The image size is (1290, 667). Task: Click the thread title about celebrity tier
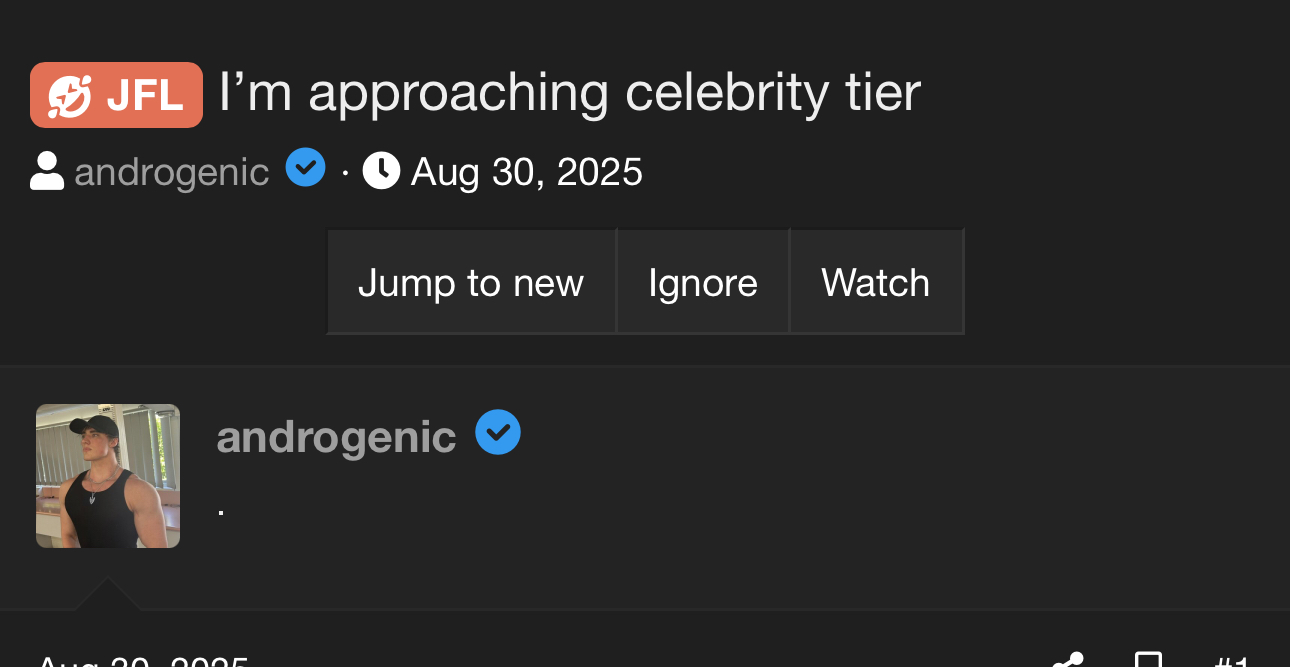pyautogui.click(x=569, y=93)
